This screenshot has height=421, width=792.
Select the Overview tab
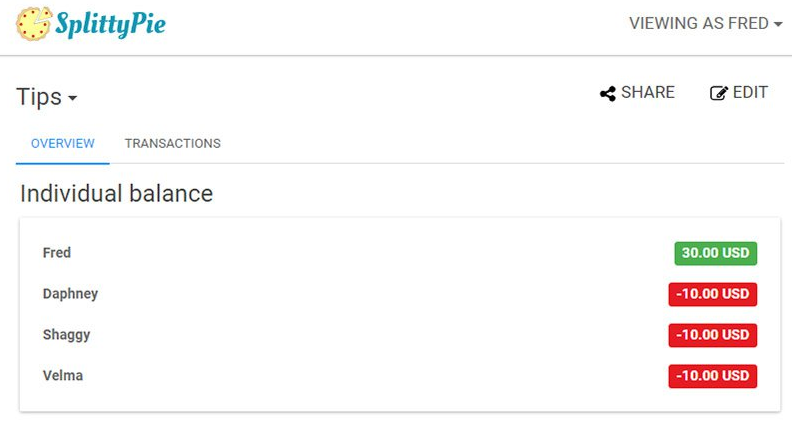(63, 143)
